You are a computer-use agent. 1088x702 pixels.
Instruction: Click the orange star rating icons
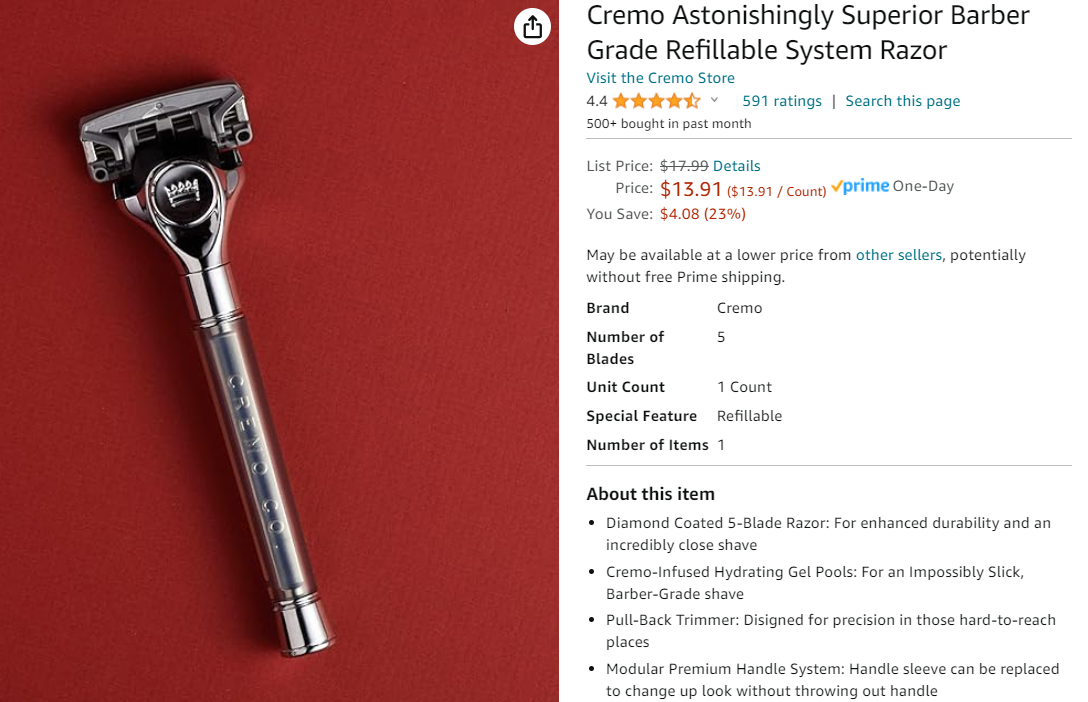(x=656, y=101)
